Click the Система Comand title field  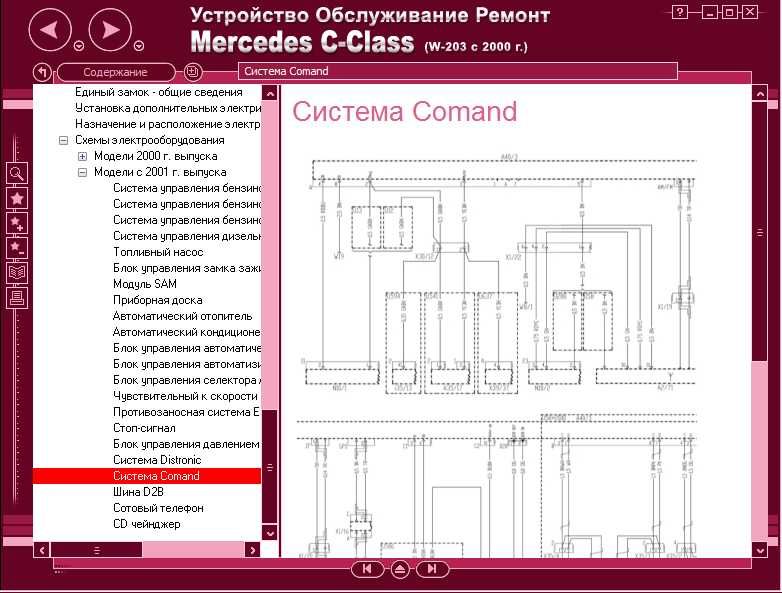tap(458, 71)
